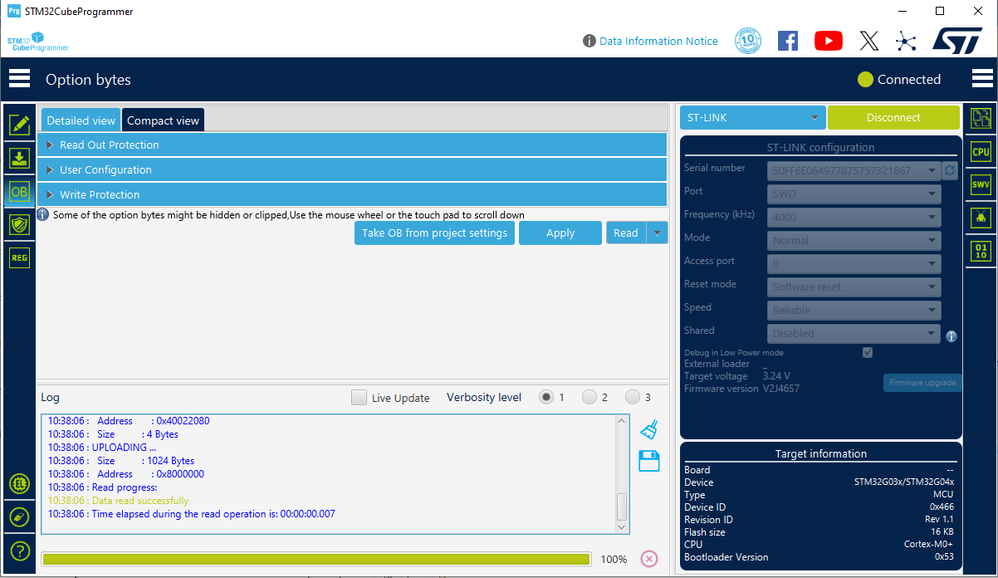Click the Apply button
The image size is (998, 578).
[560, 233]
